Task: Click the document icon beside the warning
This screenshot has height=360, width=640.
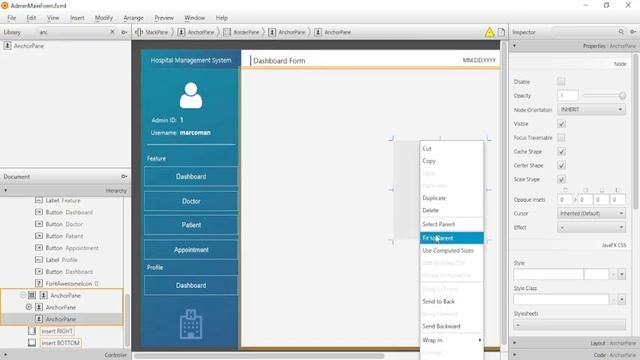Action: point(501,32)
